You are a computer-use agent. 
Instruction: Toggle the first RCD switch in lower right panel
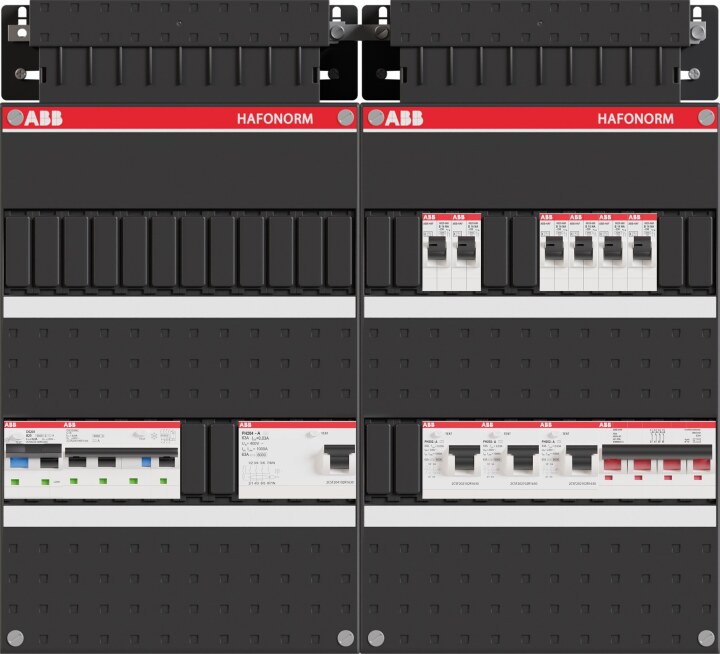(462, 460)
